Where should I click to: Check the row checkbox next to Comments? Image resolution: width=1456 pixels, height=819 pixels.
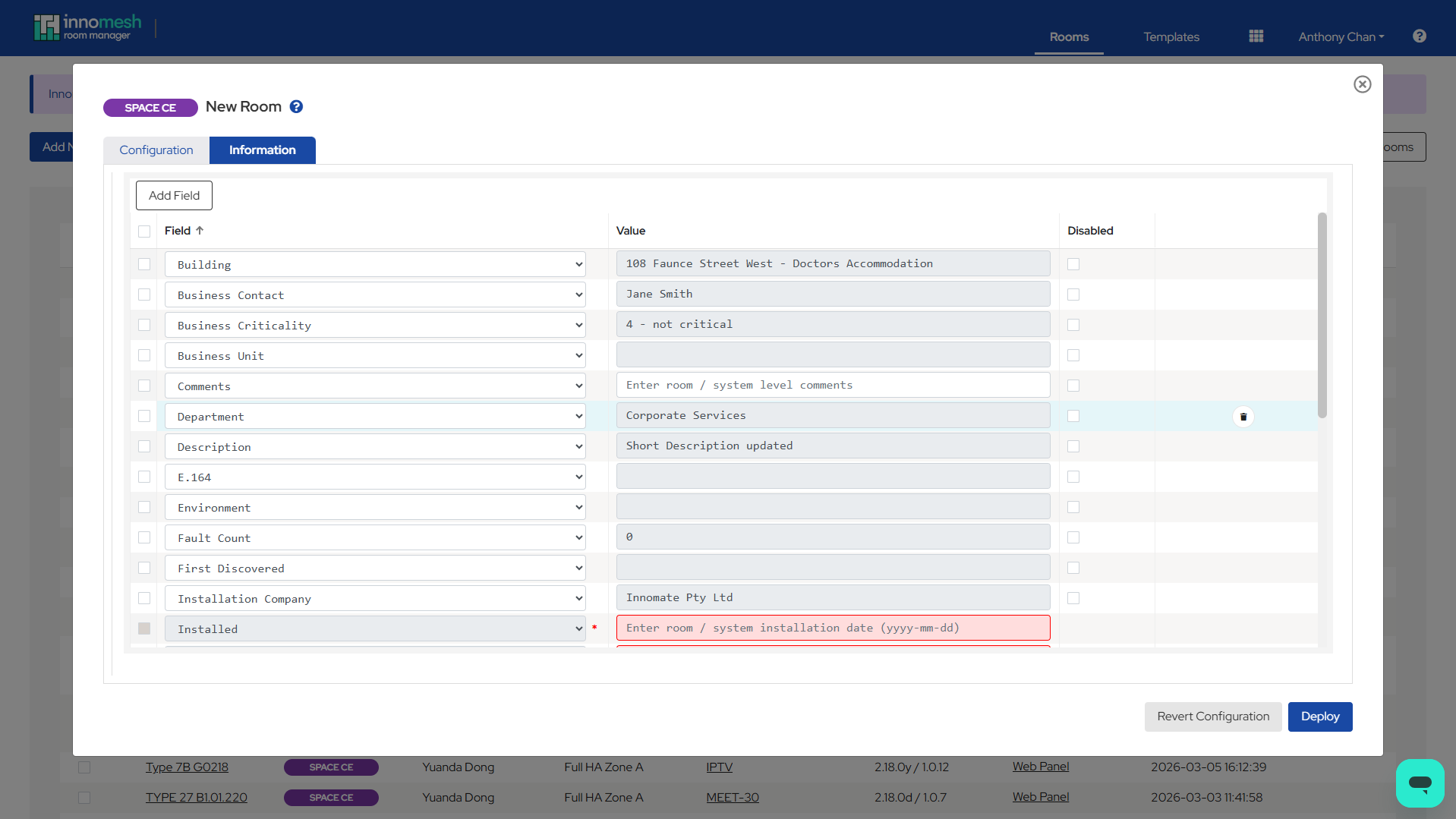[x=143, y=386]
